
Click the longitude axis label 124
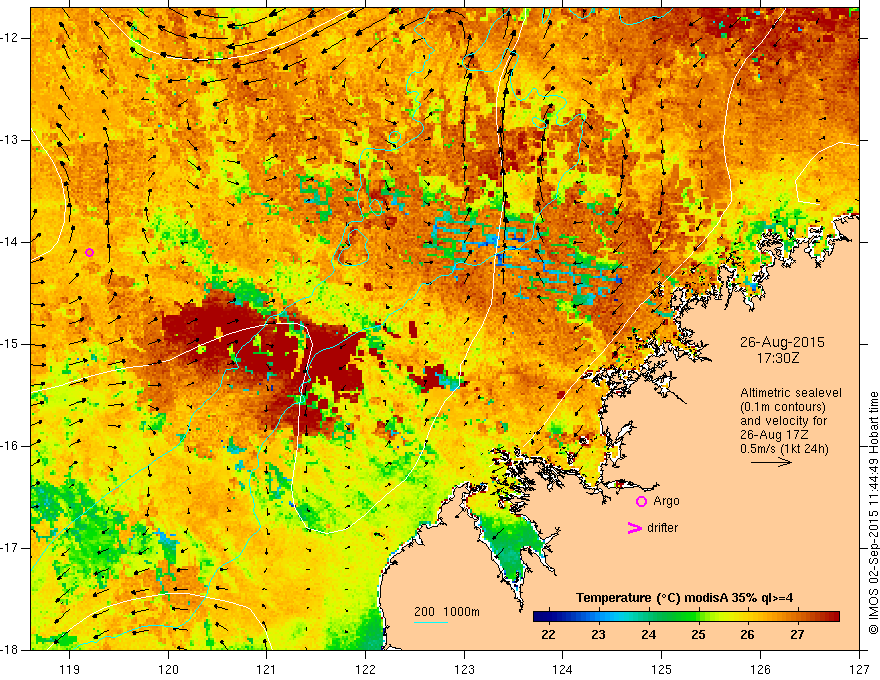coord(562,669)
